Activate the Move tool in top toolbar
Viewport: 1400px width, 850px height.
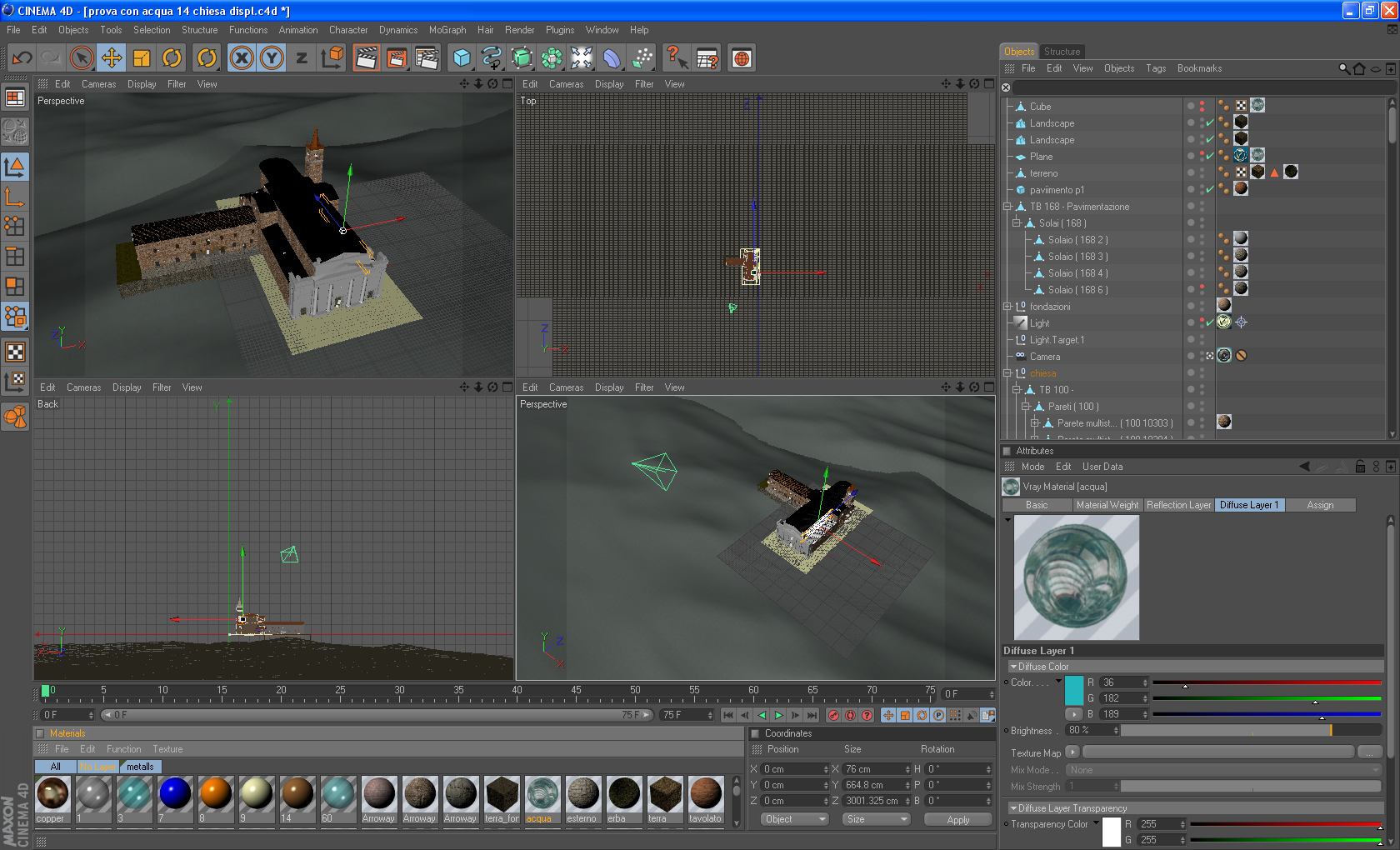tap(111, 57)
